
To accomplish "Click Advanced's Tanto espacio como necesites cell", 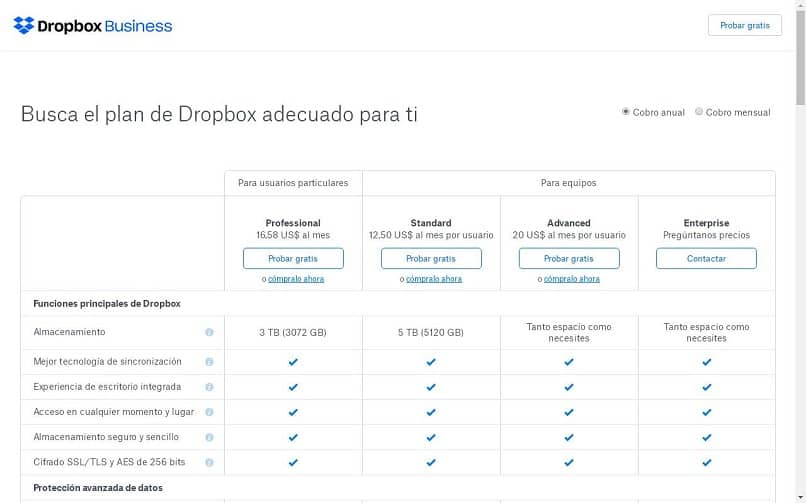I will click(x=569, y=332).
